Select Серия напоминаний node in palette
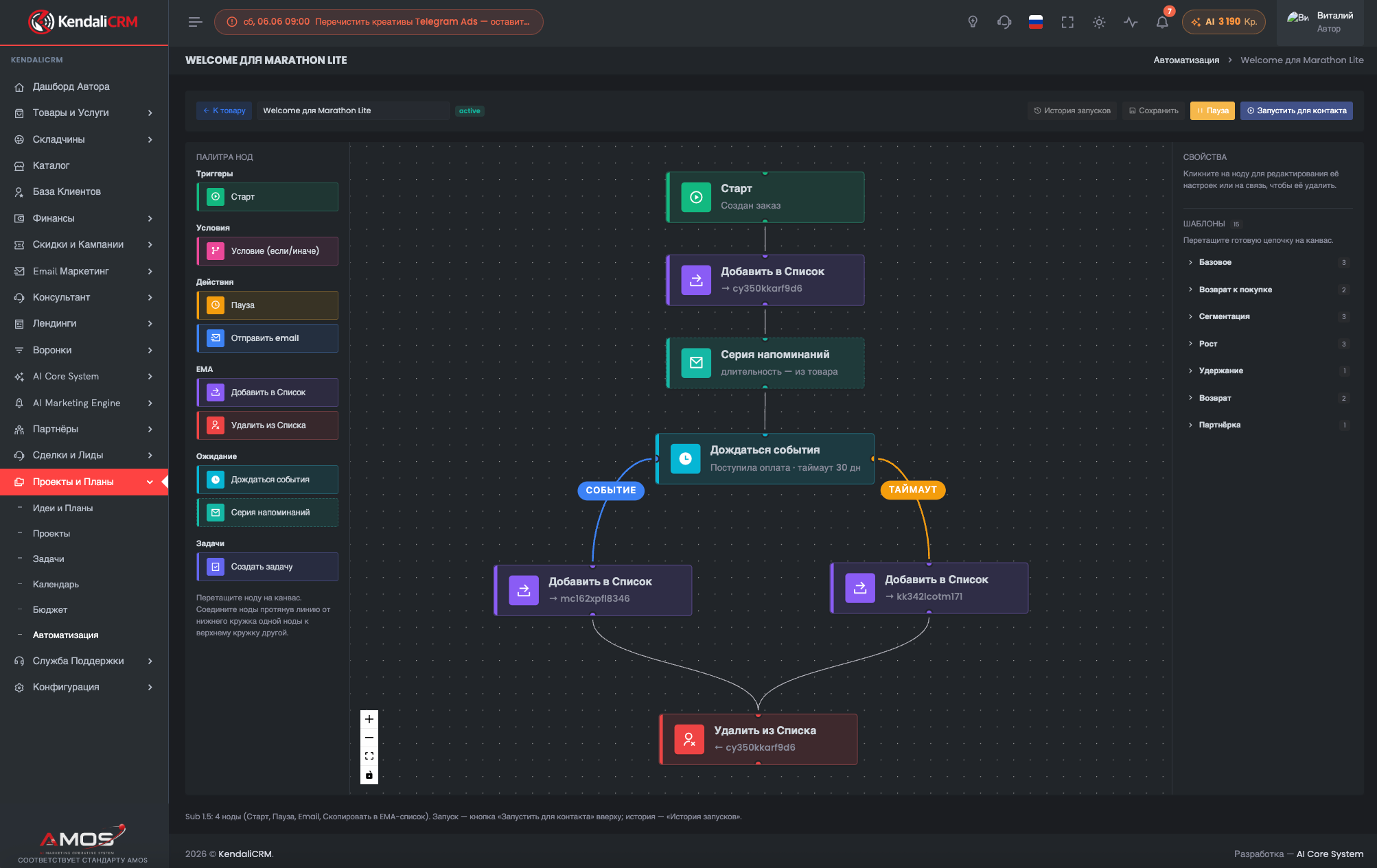The image size is (1377, 868). pos(267,513)
